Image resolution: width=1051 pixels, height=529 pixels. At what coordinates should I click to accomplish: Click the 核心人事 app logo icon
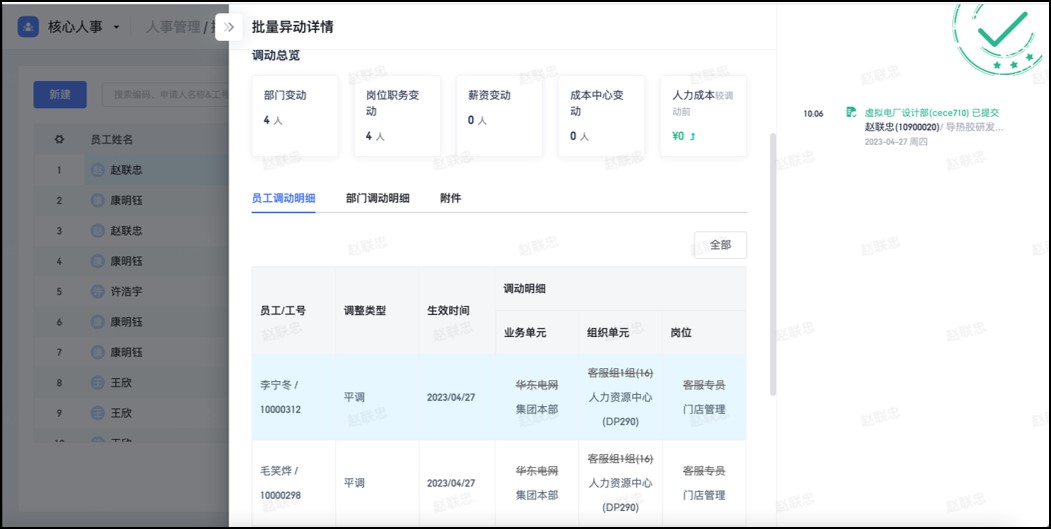(29, 27)
